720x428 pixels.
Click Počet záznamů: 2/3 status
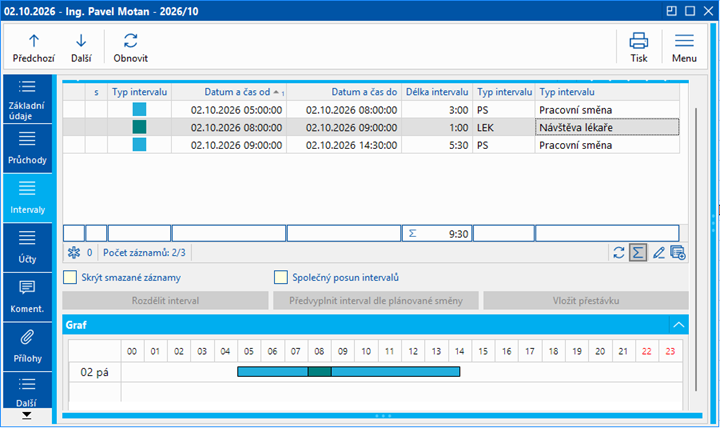(144, 253)
